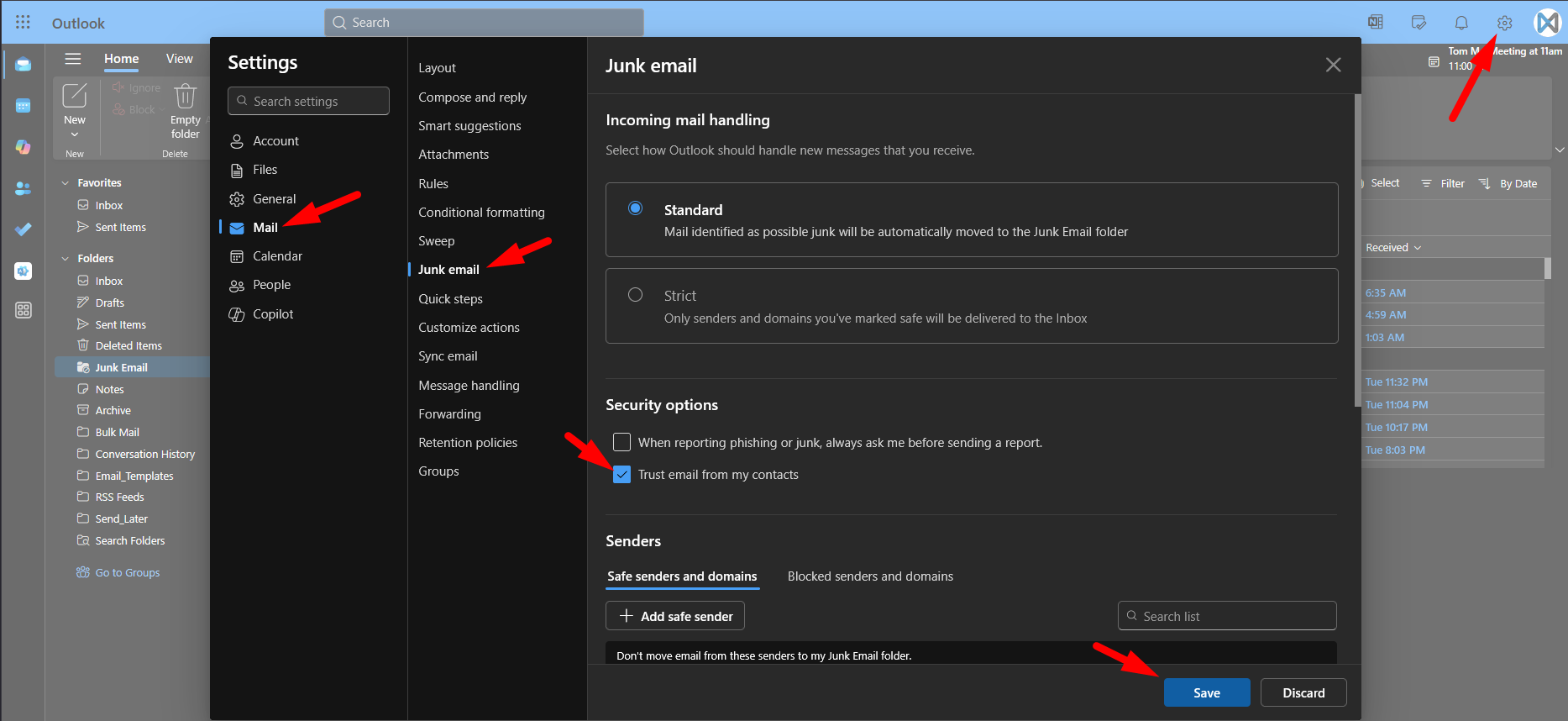Collapse the Folders section
Viewport: 1568px width, 721px height.
(66, 259)
